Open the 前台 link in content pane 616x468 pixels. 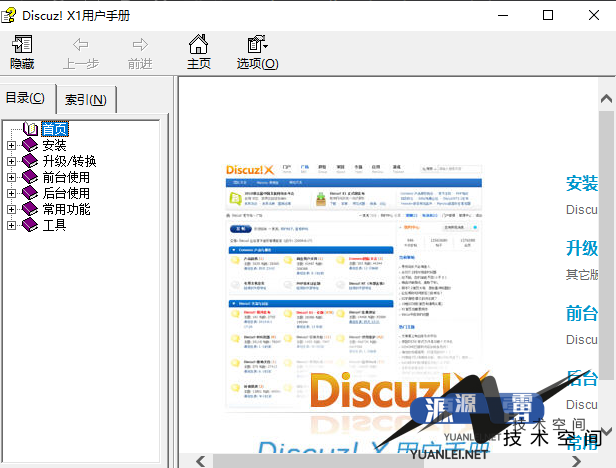(582, 314)
